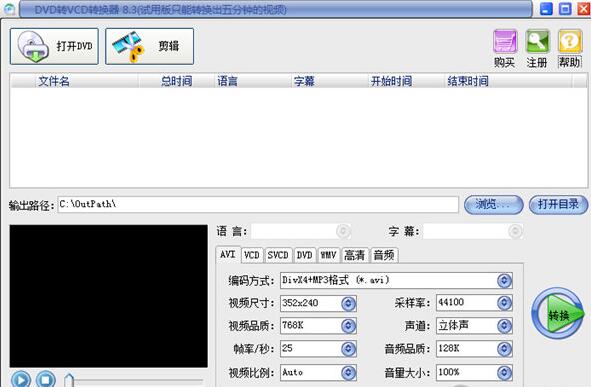Click the 注册 register key icon
The width and height of the screenshot is (591, 387).
pyautogui.click(x=537, y=41)
